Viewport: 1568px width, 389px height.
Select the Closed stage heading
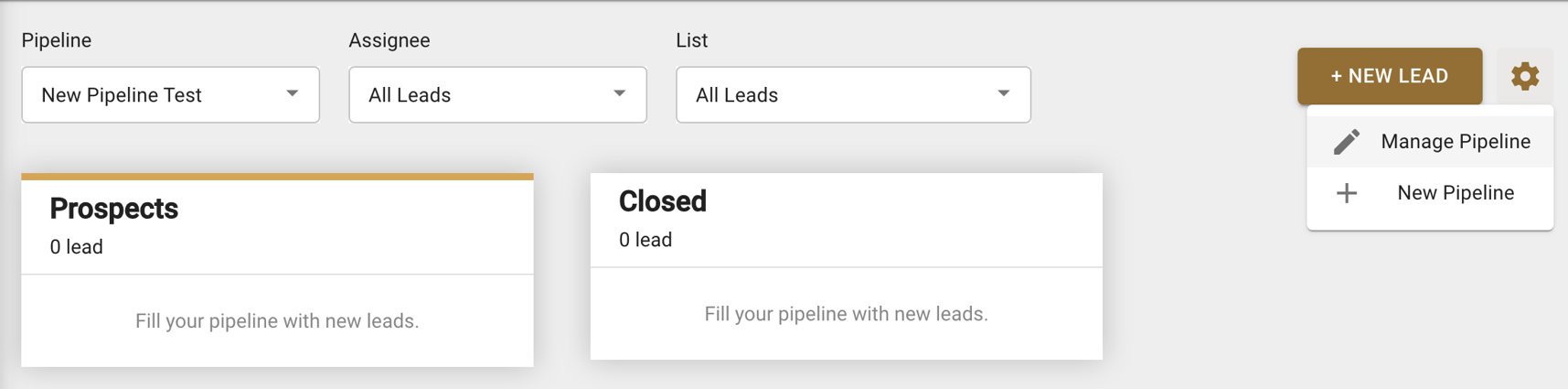(663, 201)
